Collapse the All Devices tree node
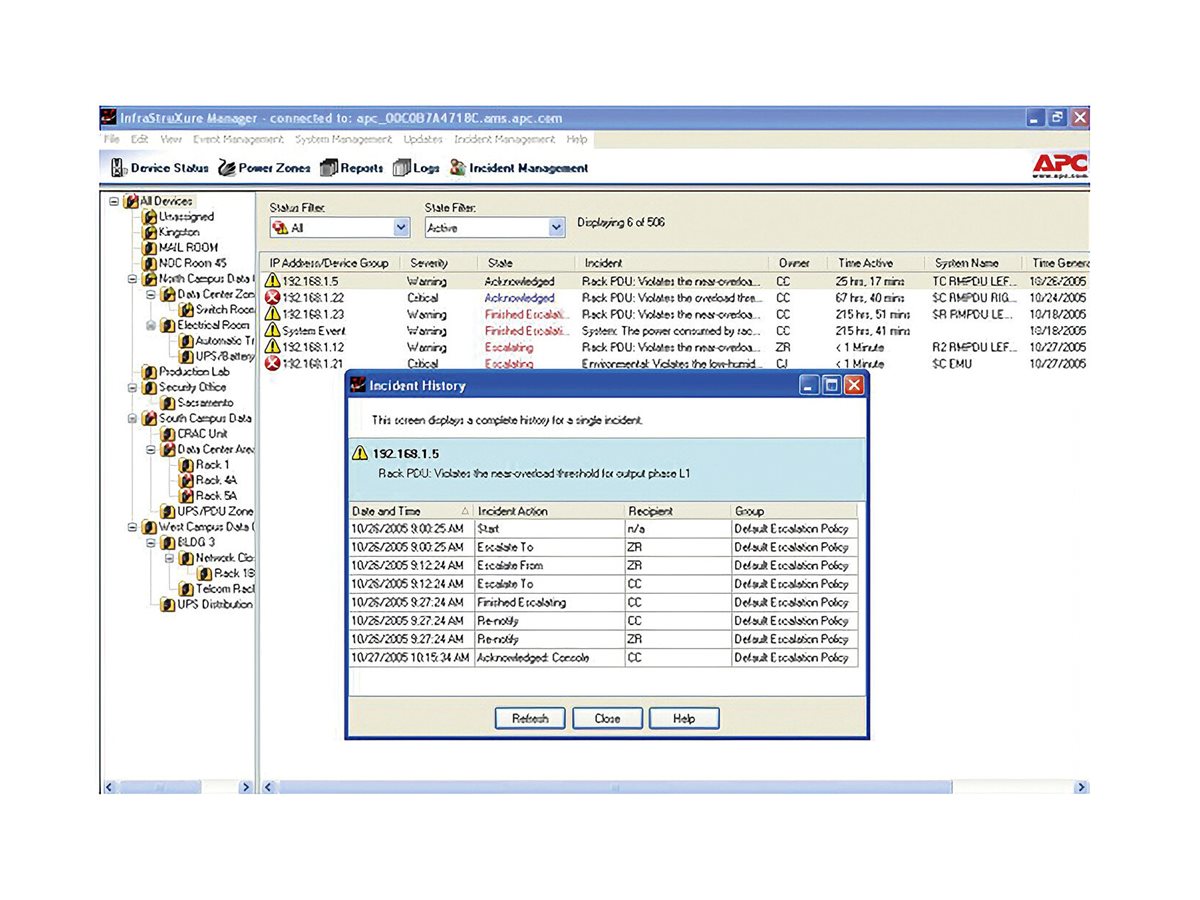 point(114,201)
